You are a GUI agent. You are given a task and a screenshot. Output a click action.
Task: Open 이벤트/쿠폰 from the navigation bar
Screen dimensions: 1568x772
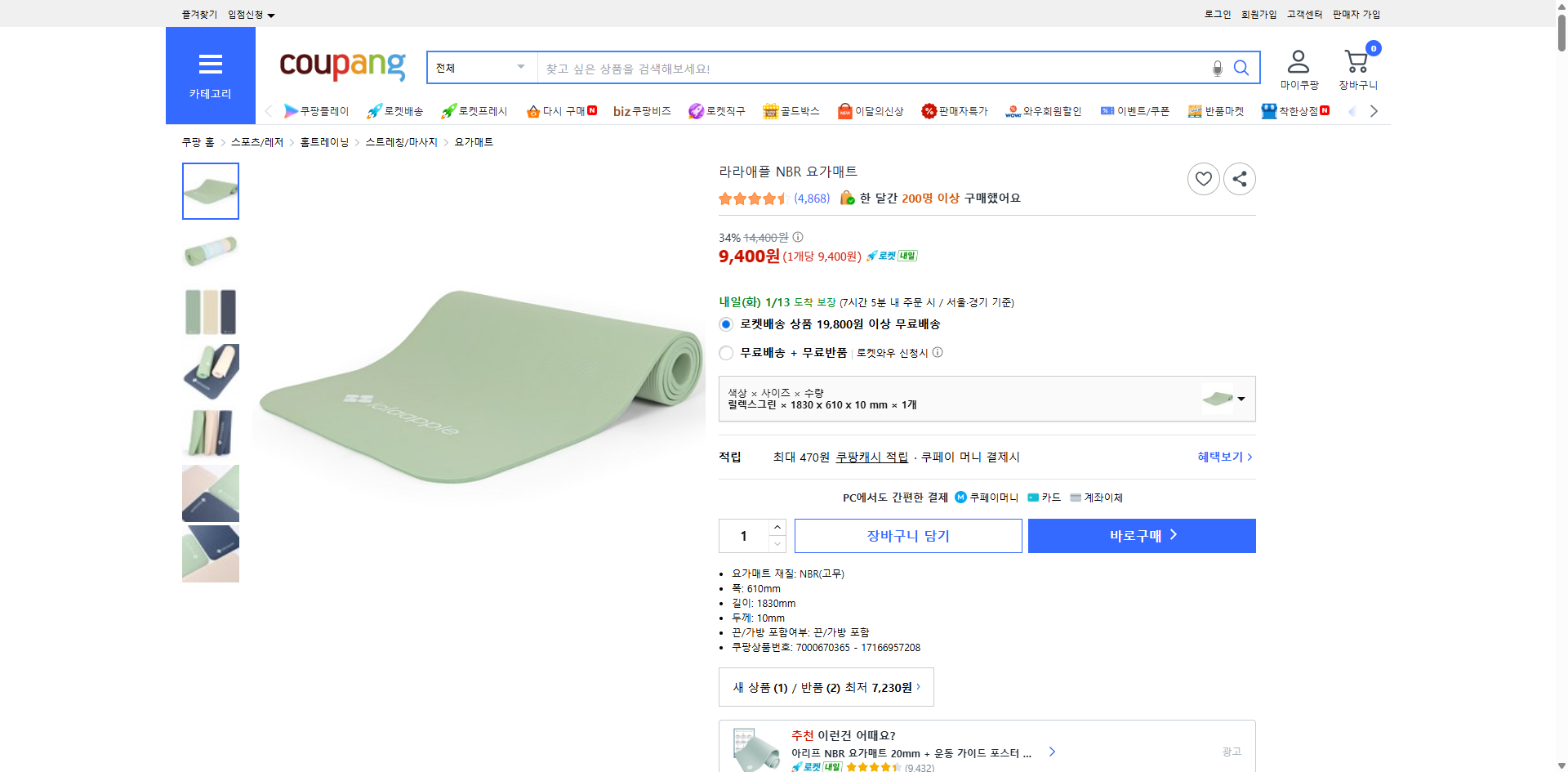tap(1135, 111)
